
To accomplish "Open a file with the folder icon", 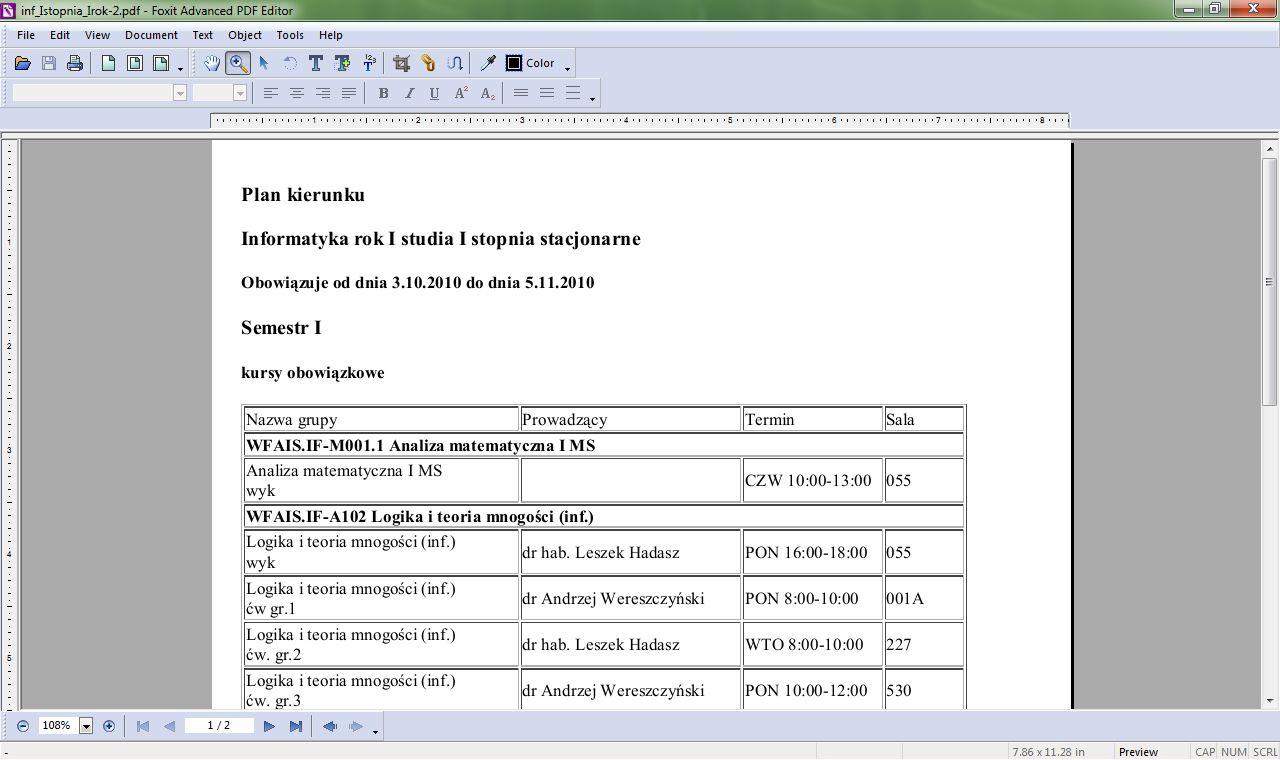I will coord(22,63).
